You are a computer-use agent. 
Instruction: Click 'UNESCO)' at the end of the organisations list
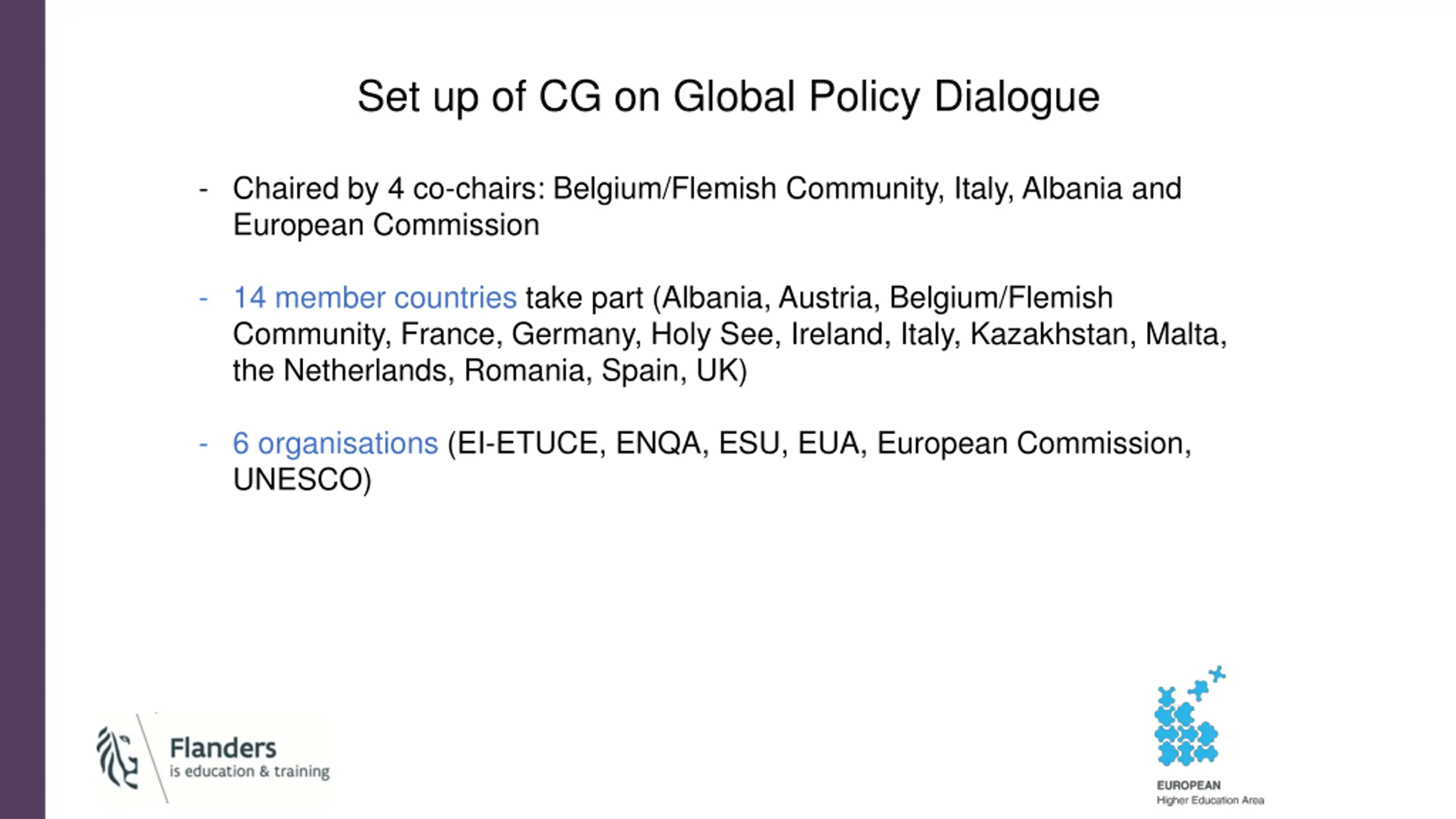(302, 479)
